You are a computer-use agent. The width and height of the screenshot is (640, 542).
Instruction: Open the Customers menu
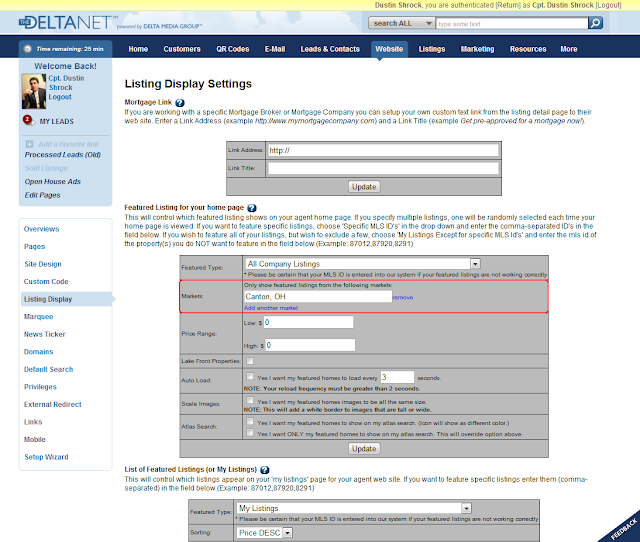tap(182, 49)
